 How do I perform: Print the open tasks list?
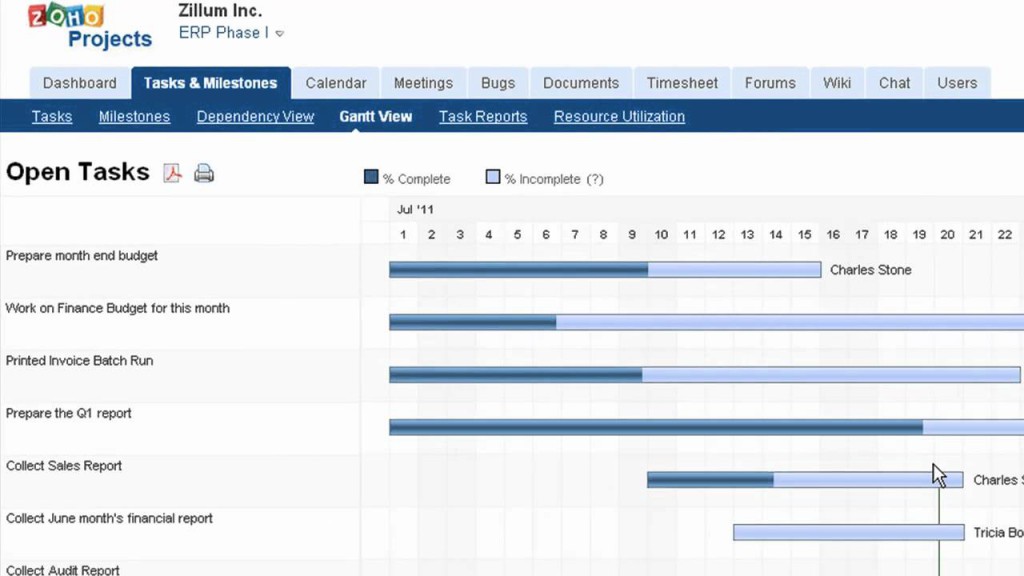tap(204, 173)
